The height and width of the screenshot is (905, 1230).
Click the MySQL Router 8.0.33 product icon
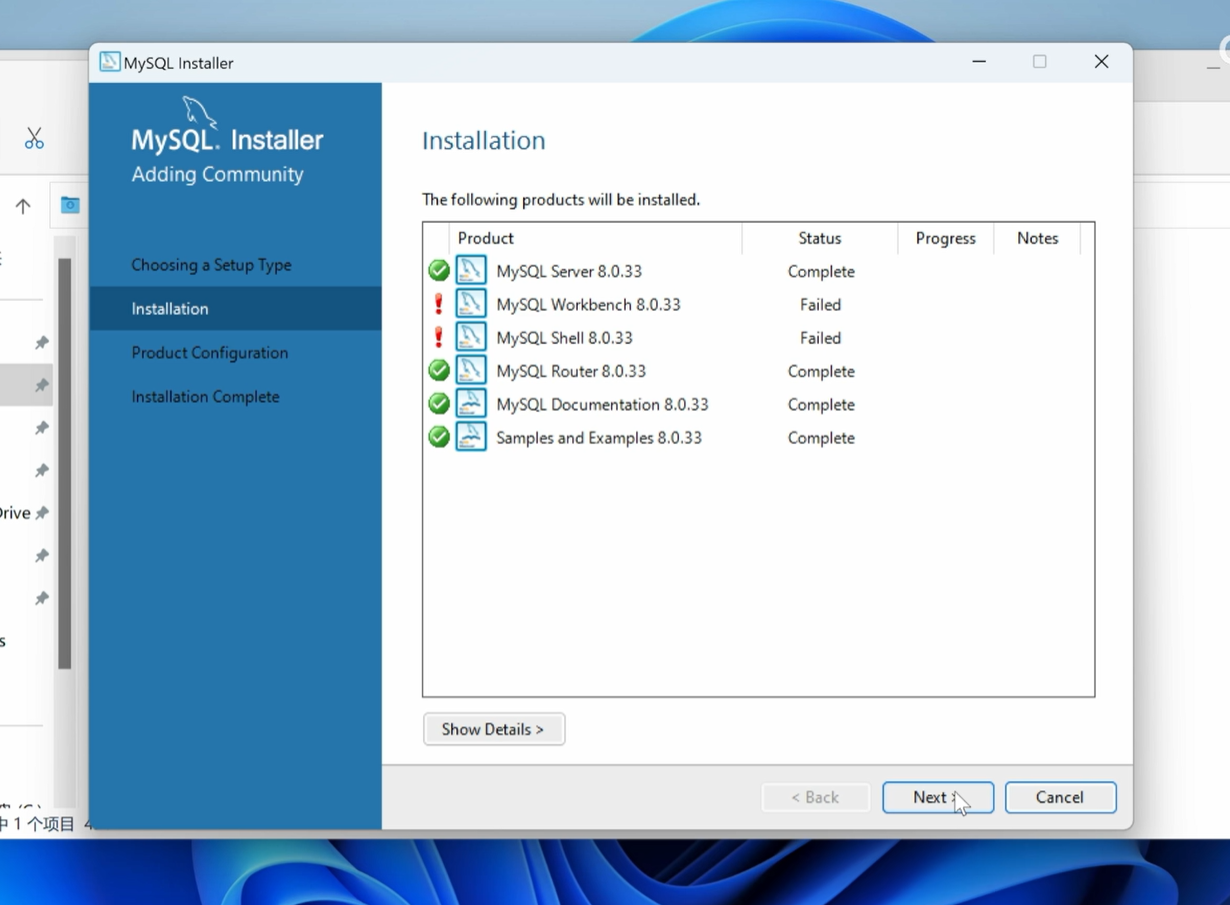471,371
